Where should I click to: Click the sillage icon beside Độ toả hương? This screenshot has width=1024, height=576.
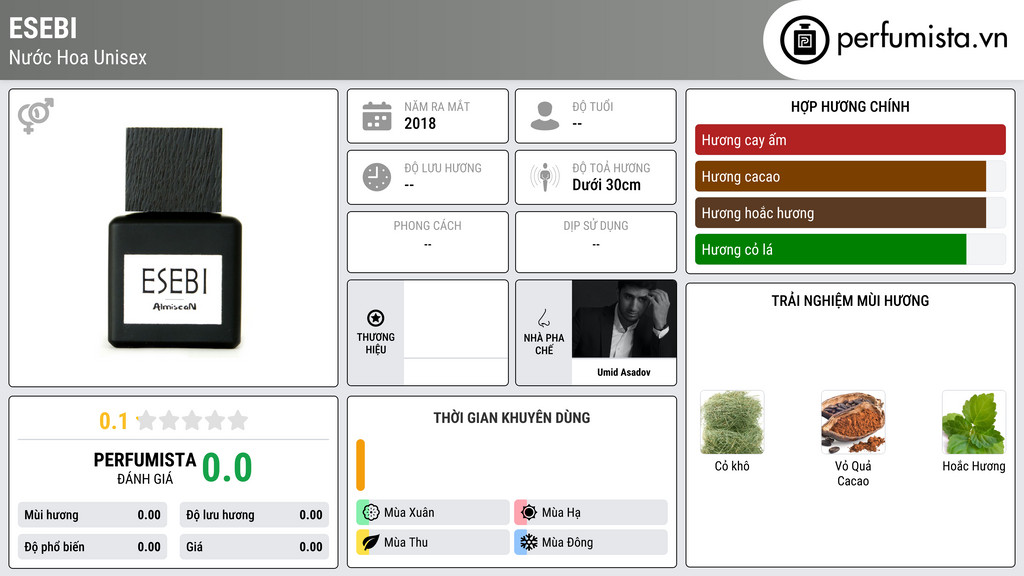[545, 177]
